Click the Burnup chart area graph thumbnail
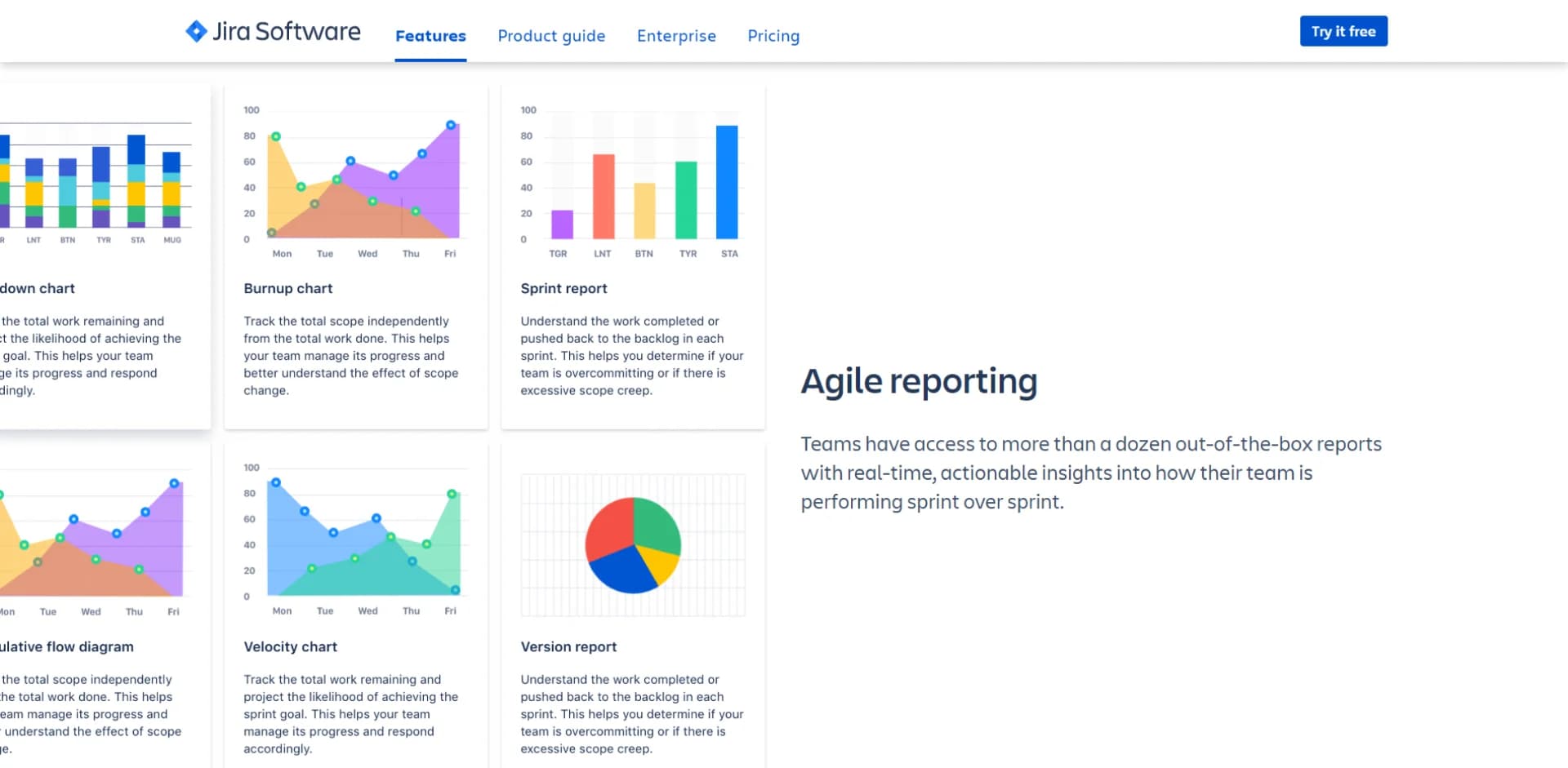This screenshot has width=1568, height=768. tap(356, 180)
